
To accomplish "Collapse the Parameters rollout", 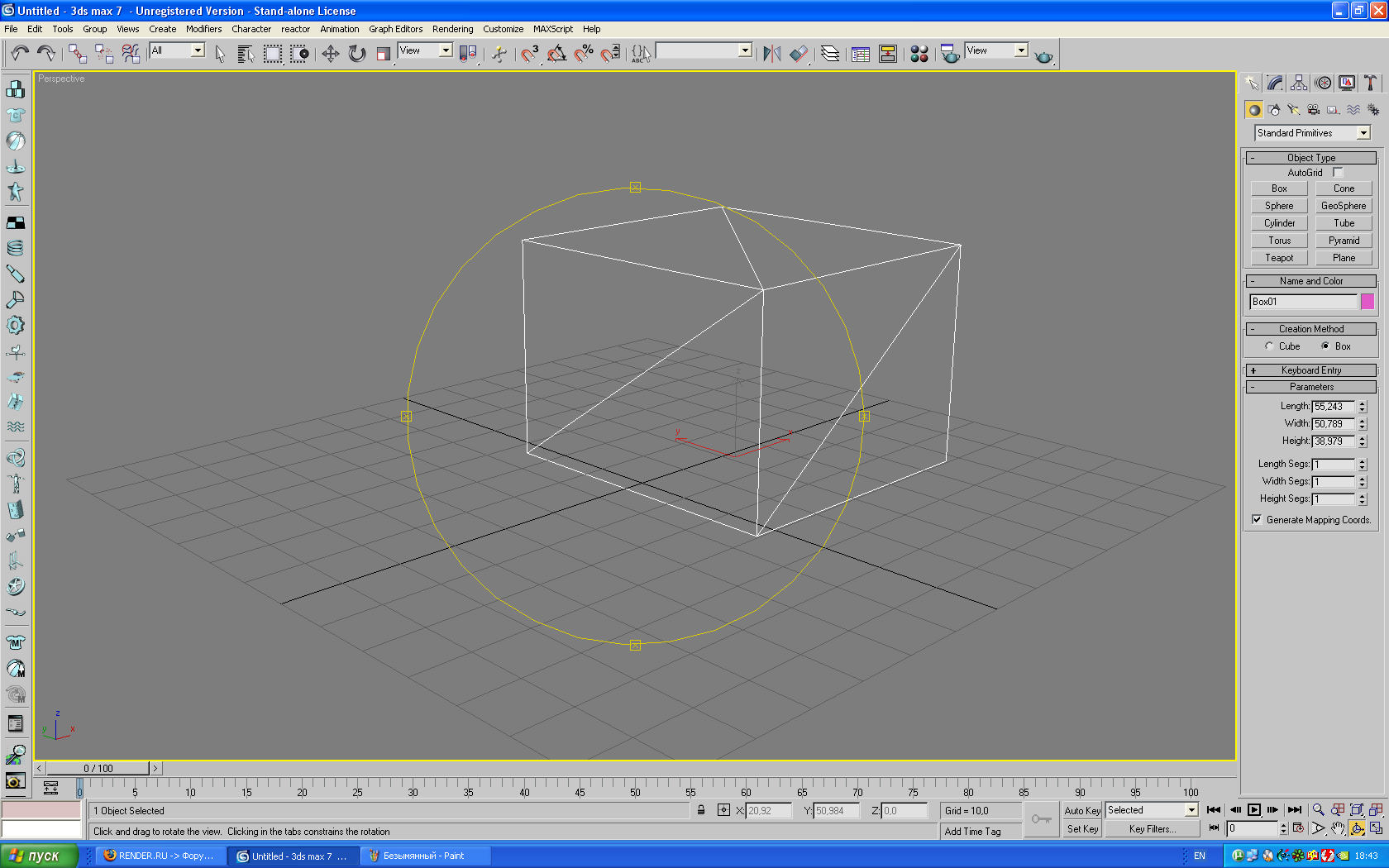I will (1310, 387).
